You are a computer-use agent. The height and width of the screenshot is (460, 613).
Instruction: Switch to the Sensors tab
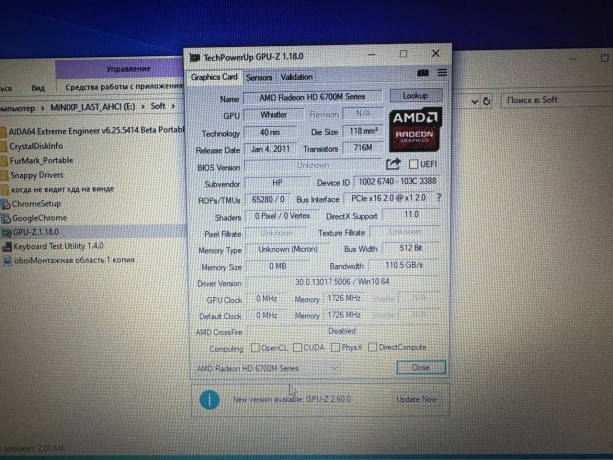tap(259, 77)
